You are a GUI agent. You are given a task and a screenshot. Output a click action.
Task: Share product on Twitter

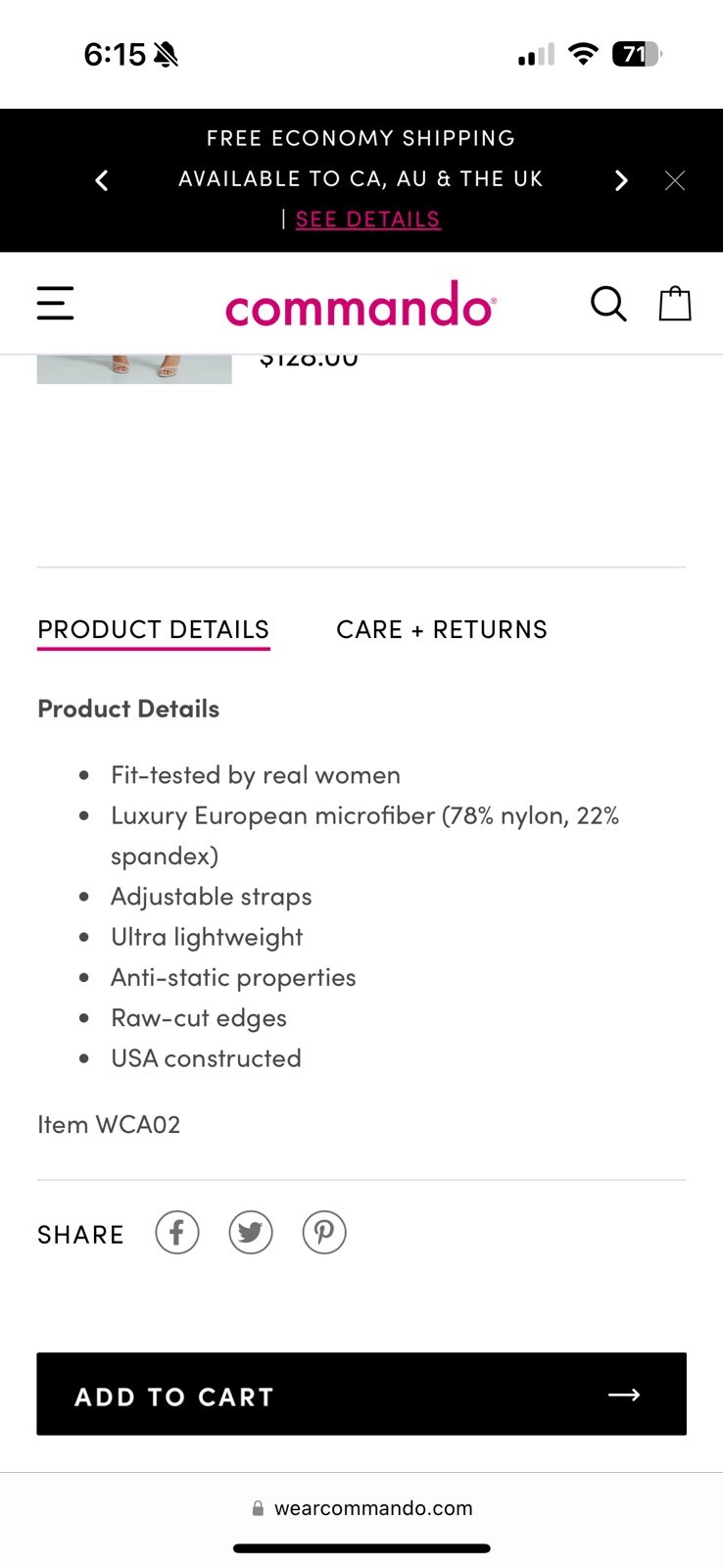251,1232
